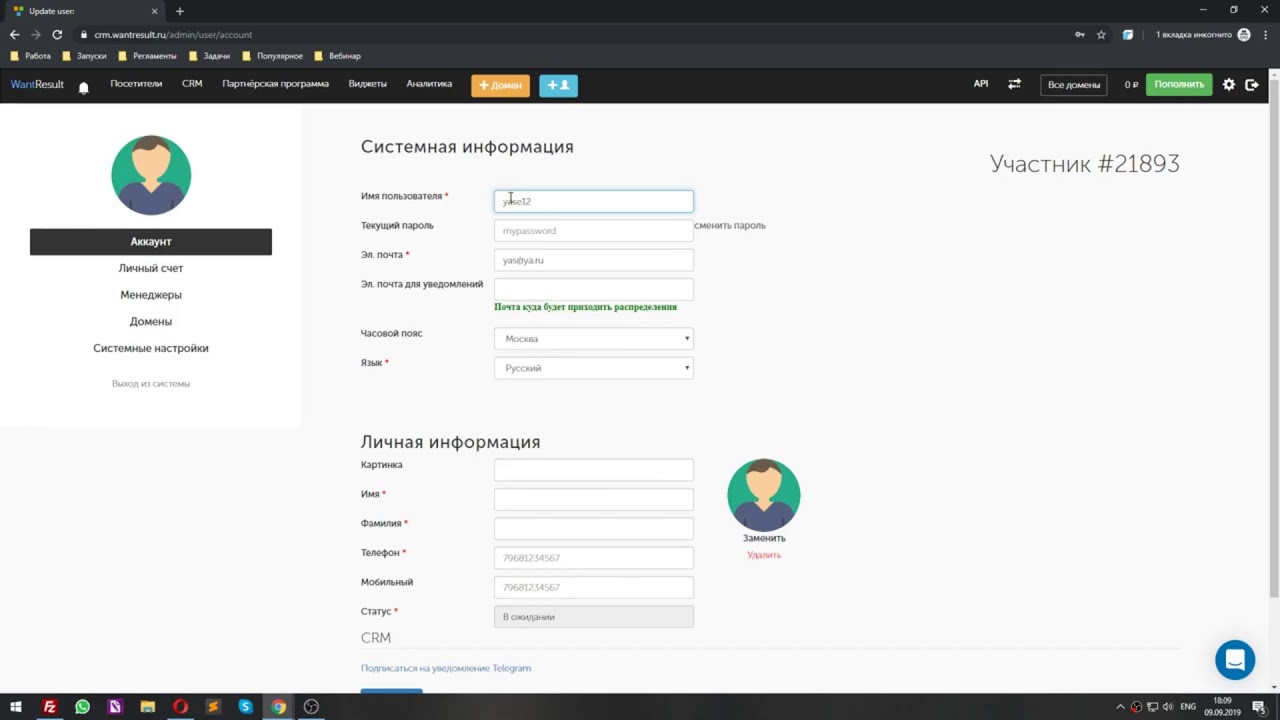Viewport: 1280px width, 720px height.
Task: Open the Вебинар bookmark folder
Action: click(337, 56)
